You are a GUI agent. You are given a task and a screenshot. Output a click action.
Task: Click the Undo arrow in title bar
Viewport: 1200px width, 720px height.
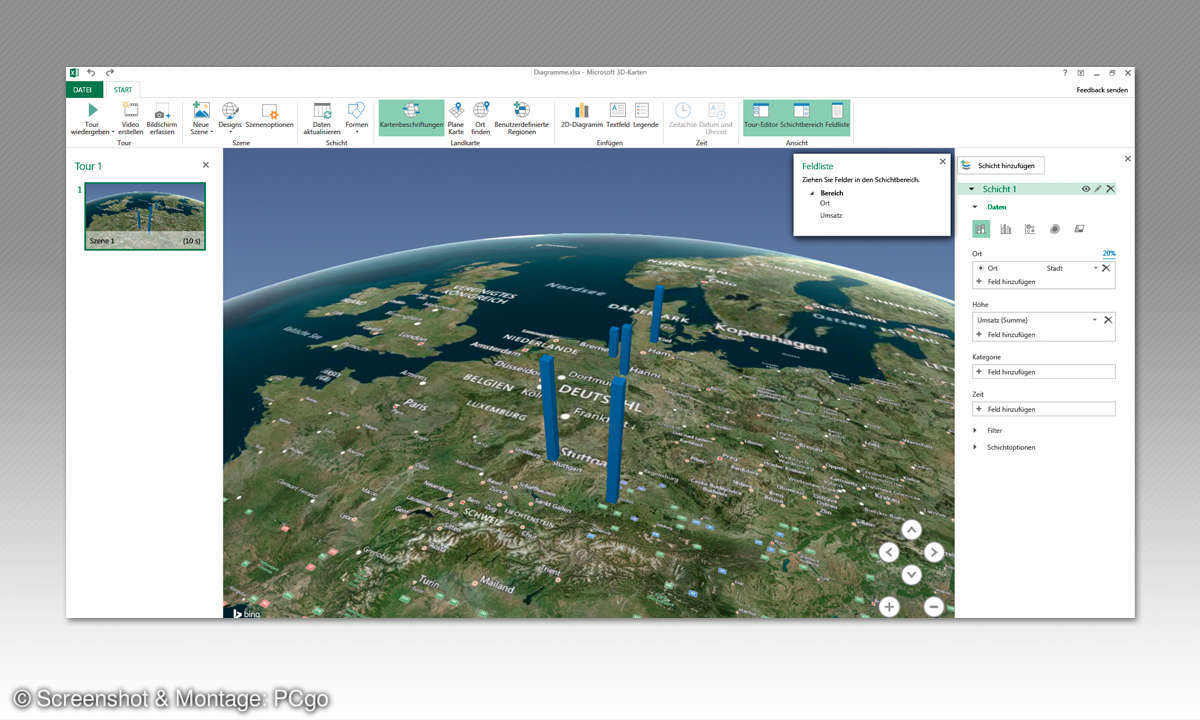[91, 73]
